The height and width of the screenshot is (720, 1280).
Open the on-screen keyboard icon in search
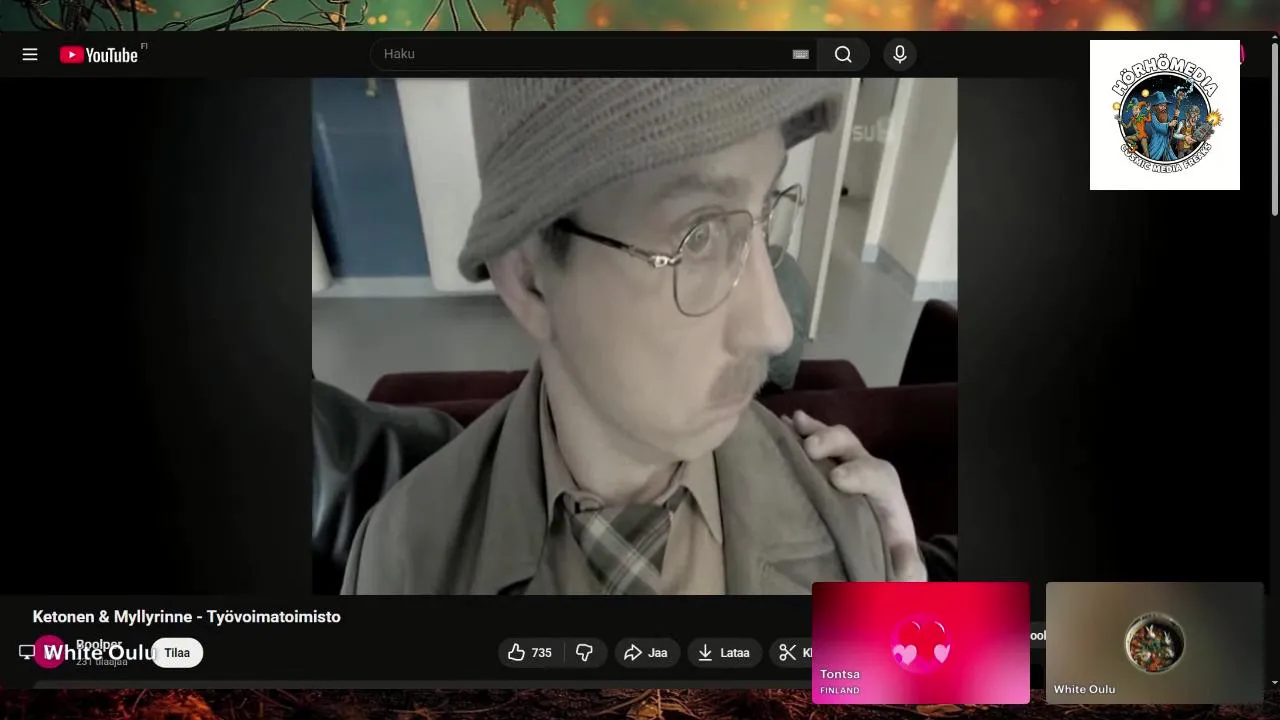click(800, 54)
